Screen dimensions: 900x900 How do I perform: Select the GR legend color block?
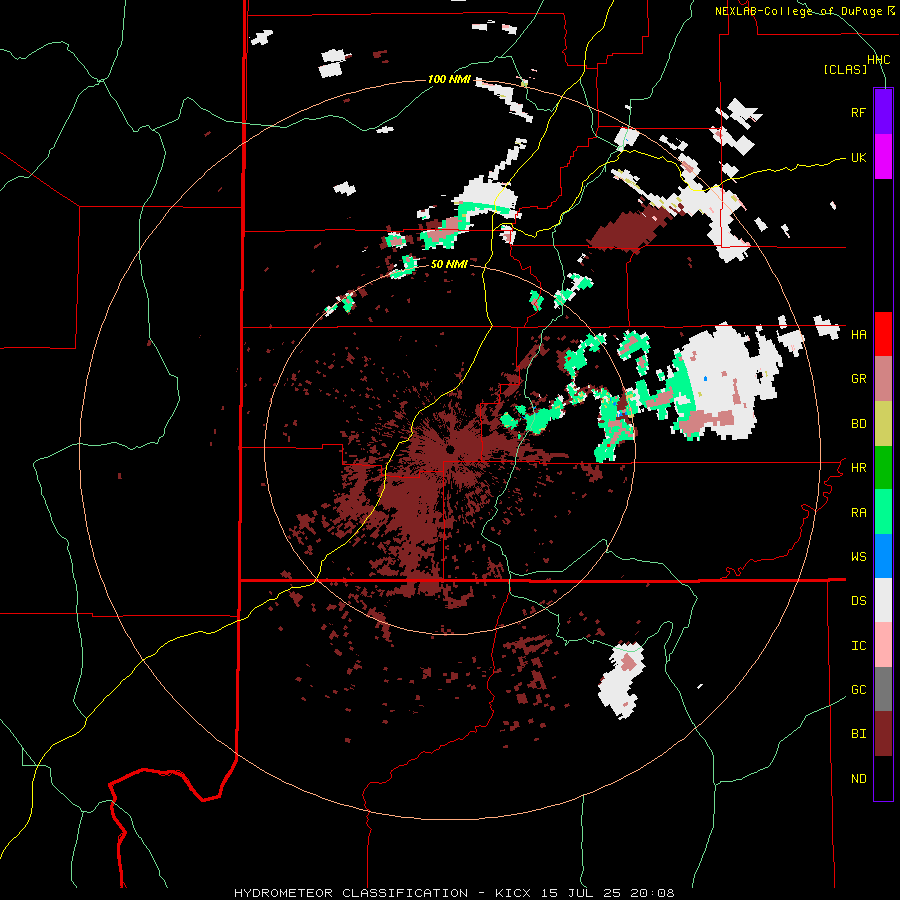click(x=883, y=379)
